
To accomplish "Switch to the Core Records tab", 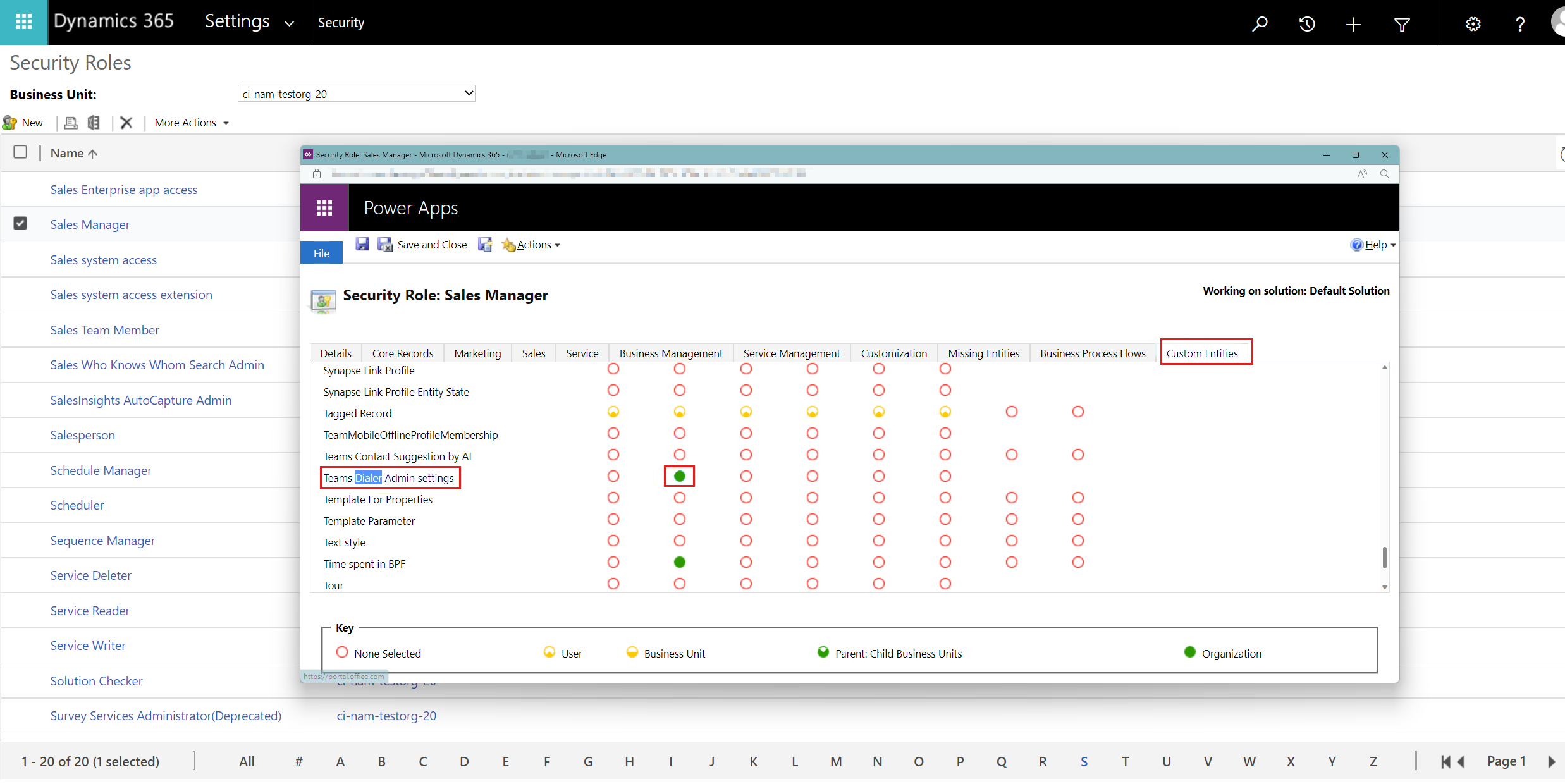I will 403,353.
